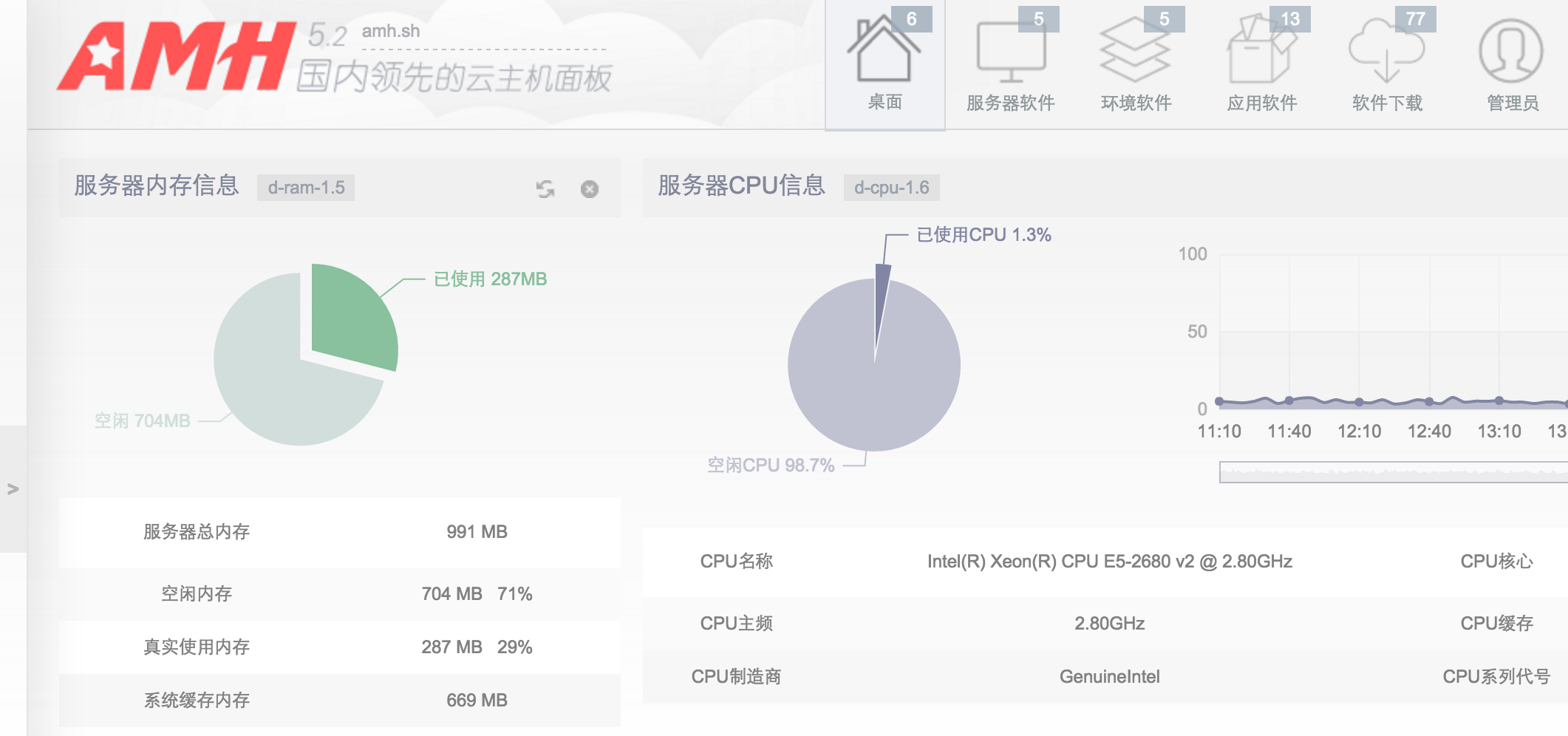This screenshot has height=736, width=1568.
Task: Refresh the 服务器内存信息 panel
Action: pos(545,189)
